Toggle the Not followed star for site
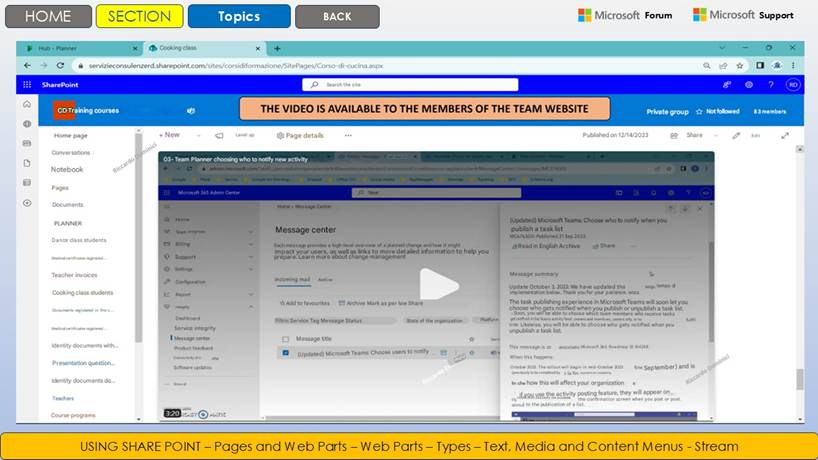 [x=698, y=111]
